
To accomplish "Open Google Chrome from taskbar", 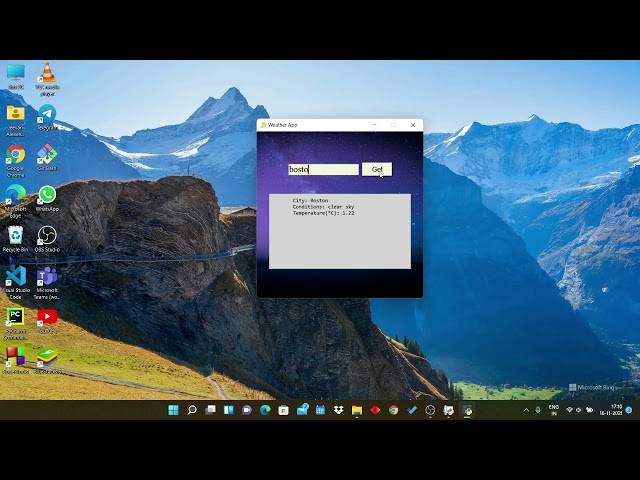I will [393, 410].
